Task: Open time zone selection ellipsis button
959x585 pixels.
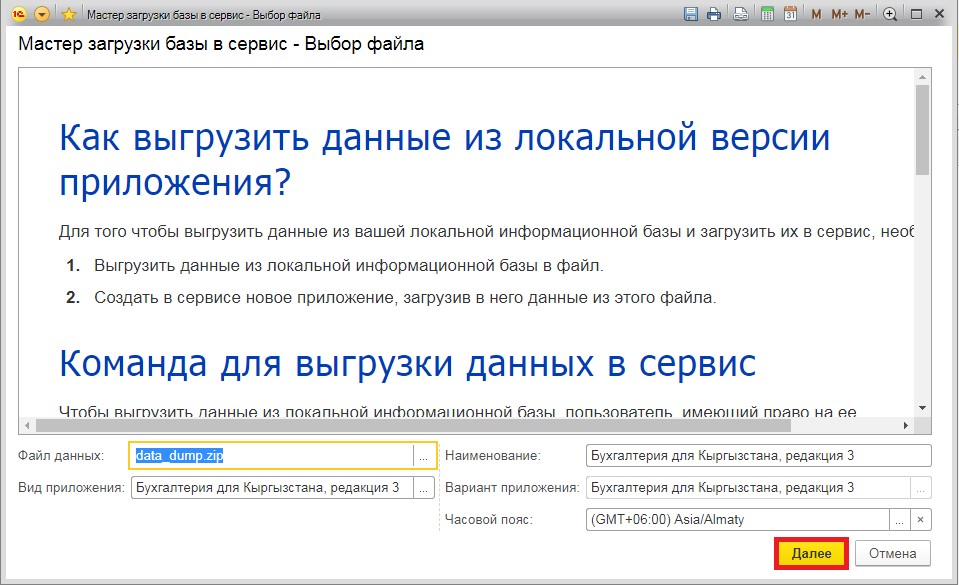Action: point(900,520)
